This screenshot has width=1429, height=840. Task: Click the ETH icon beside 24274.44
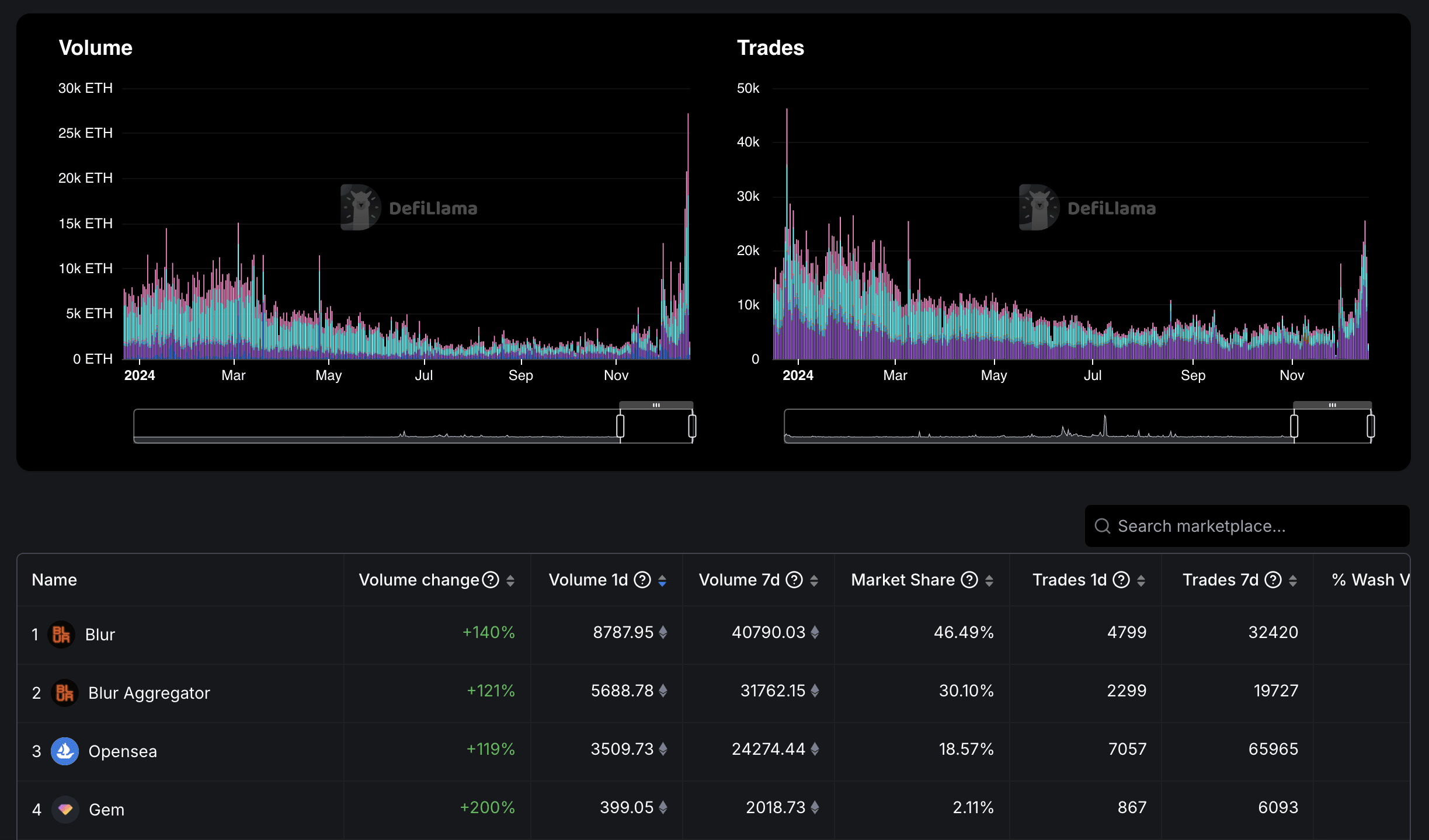[815, 749]
